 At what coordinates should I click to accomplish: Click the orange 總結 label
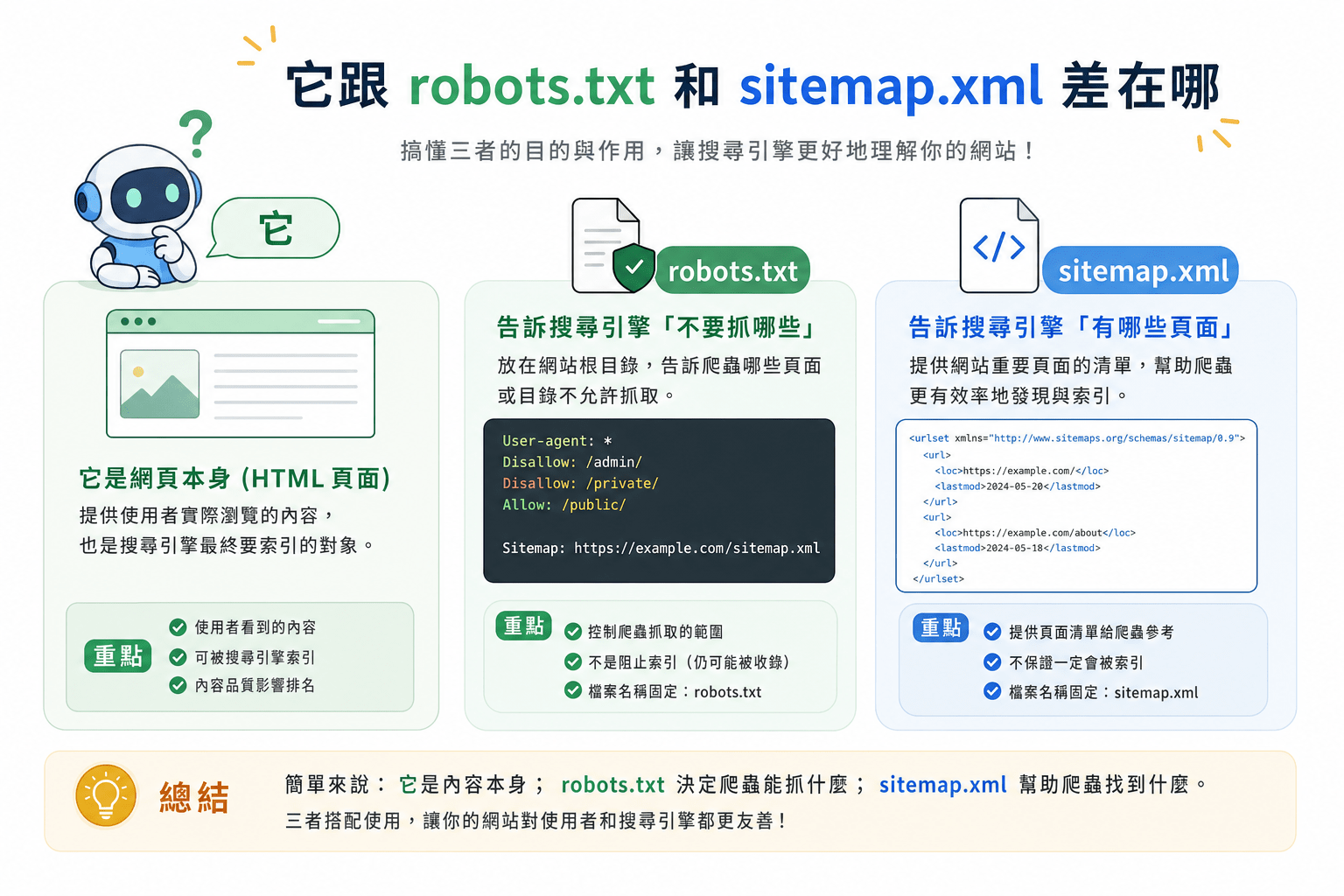194,797
